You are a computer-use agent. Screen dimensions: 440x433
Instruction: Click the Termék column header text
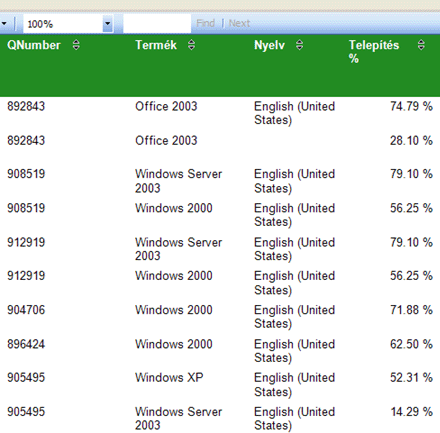156,45
